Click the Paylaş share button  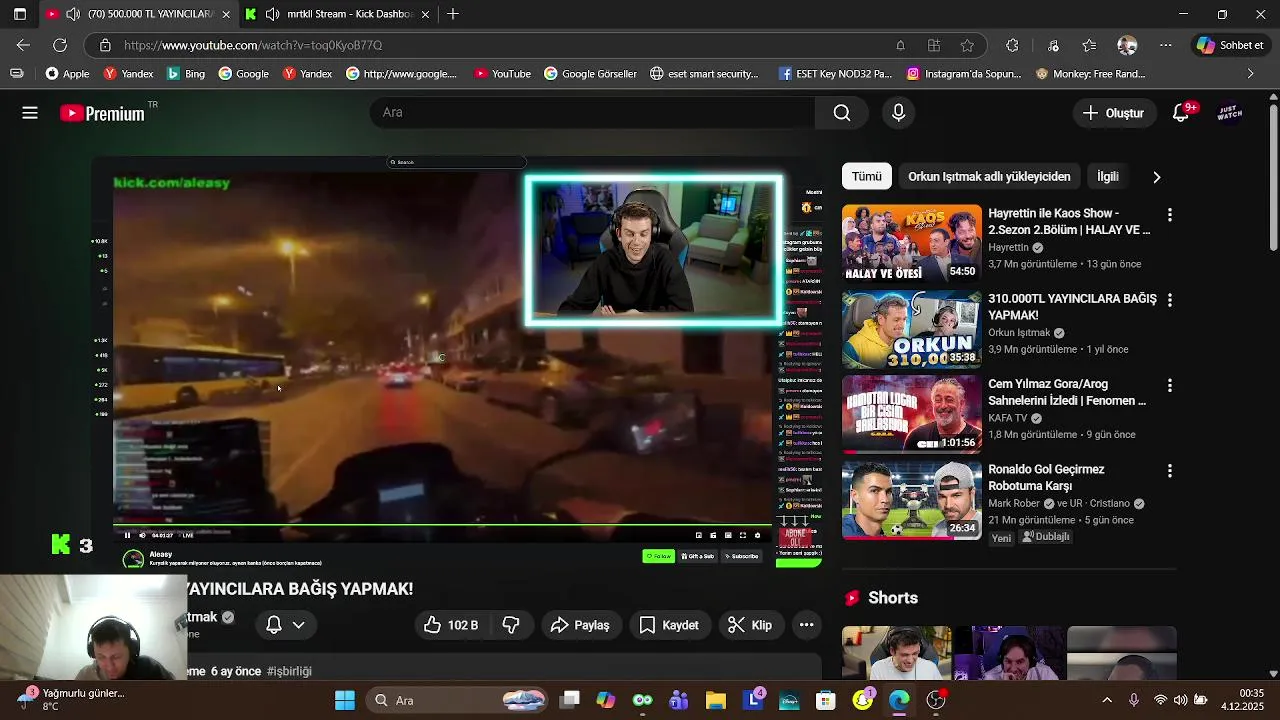pyautogui.click(x=580, y=625)
